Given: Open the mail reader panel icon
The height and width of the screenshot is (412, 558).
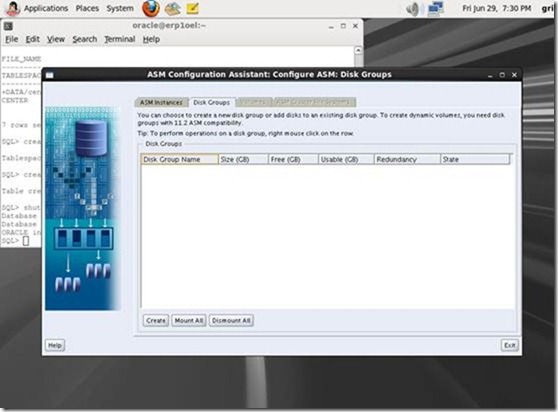Looking at the screenshot, I should click(x=173, y=9).
